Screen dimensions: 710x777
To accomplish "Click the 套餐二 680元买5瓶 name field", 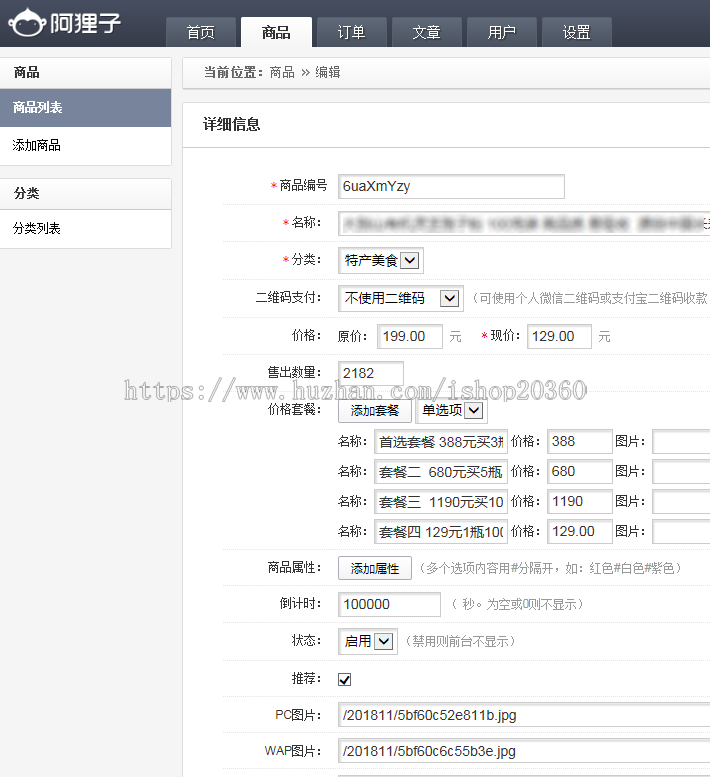I will [440, 472].
